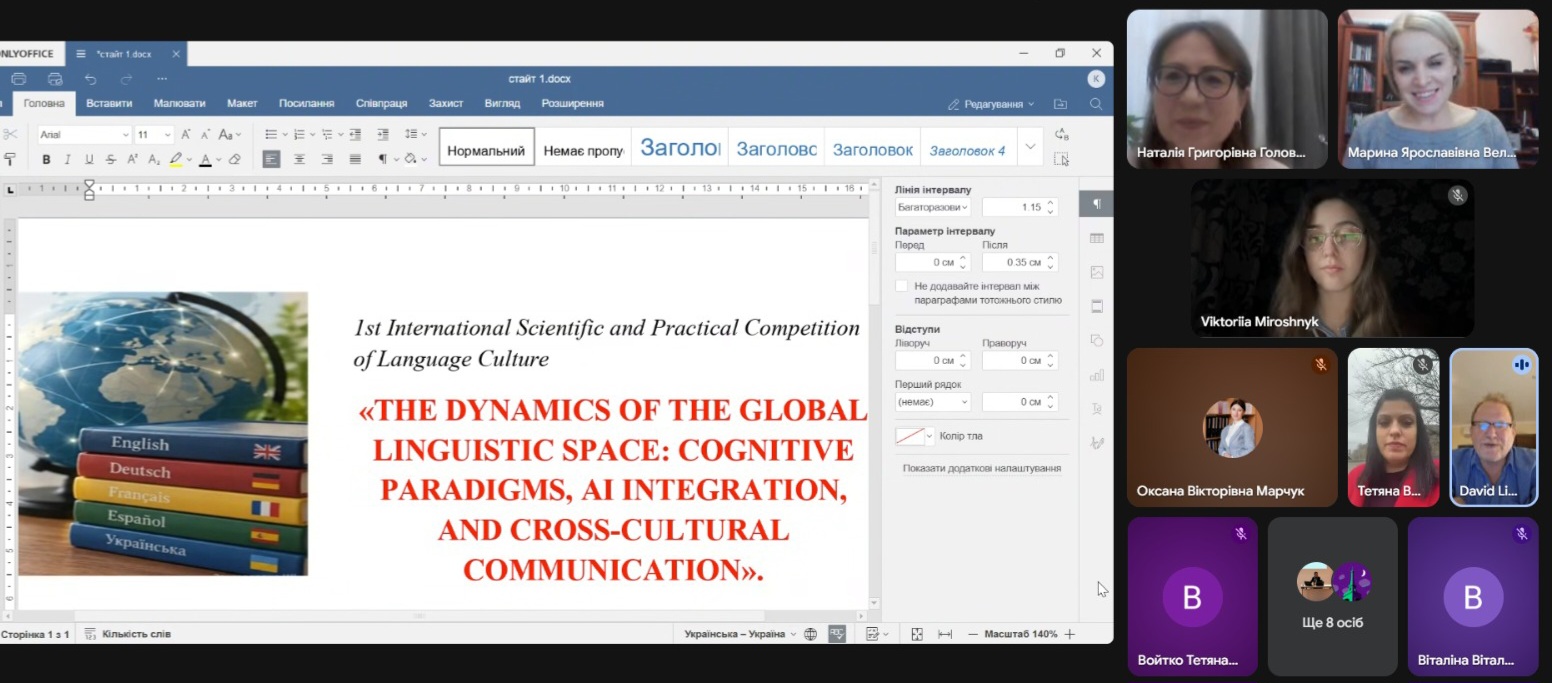Open the Редагування mode dropdown
1552x683 pixels.
(x=991, y=104)
